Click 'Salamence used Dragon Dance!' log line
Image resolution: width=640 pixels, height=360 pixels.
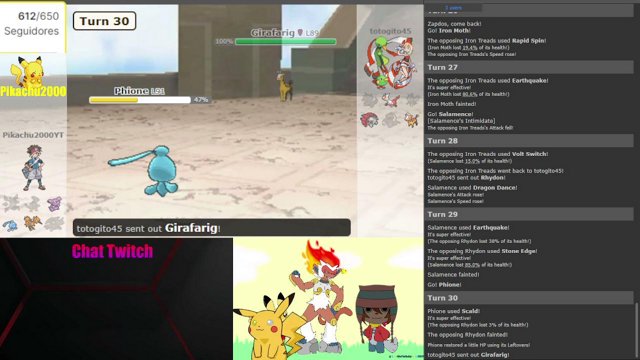tap(472, 188)
